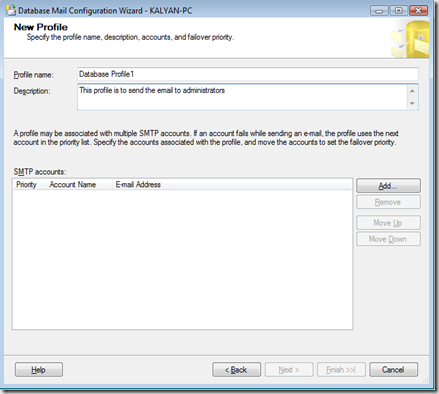Click the 'Profile name:' label
Image resolution: width=439 pixels, height=394 pixels.
tap(33, 75)
